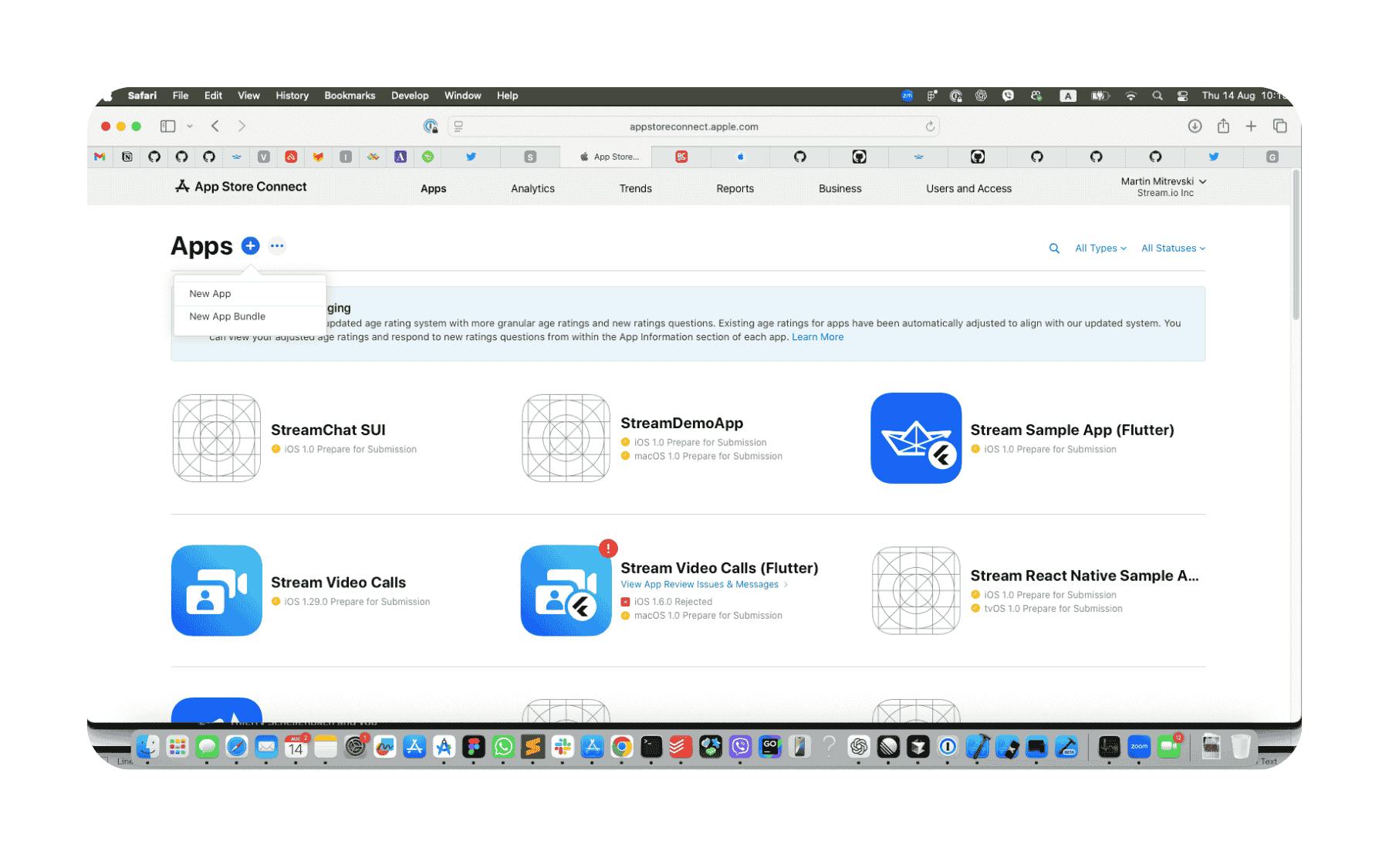
Task: Click the privacy shield icon left of address bar
Action: click(x=431, y=126)
